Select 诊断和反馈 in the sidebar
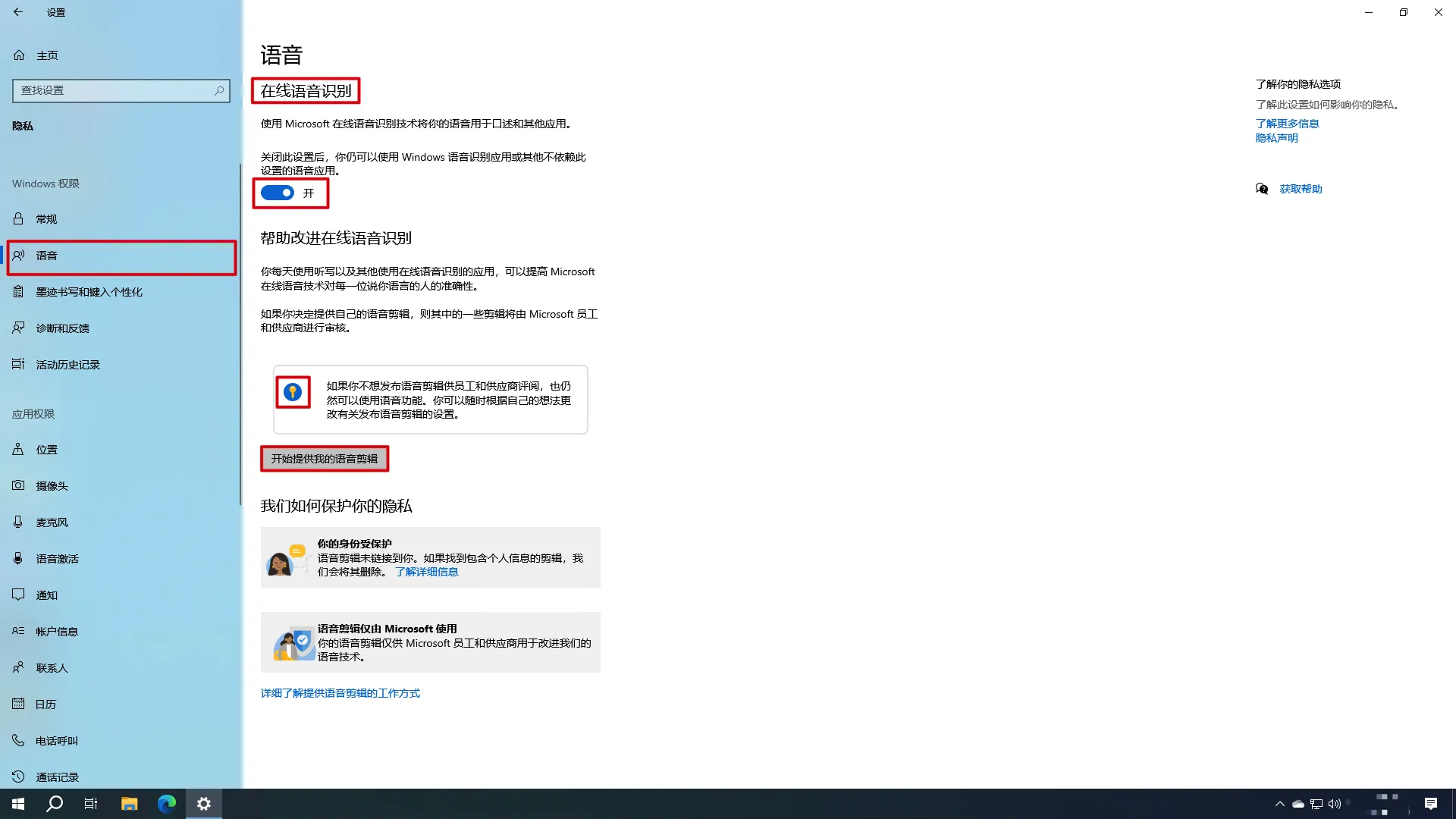 point(62,328)
